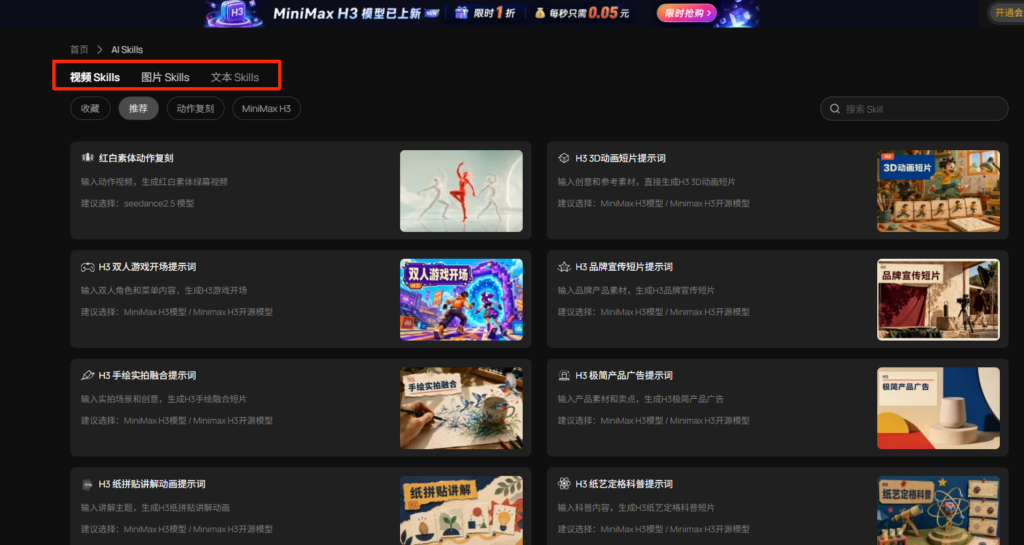The height and width of the screenshot is (545, 1024).
Task: Open the 3D动画短片 thumbnail
Action: pos(938,191)
